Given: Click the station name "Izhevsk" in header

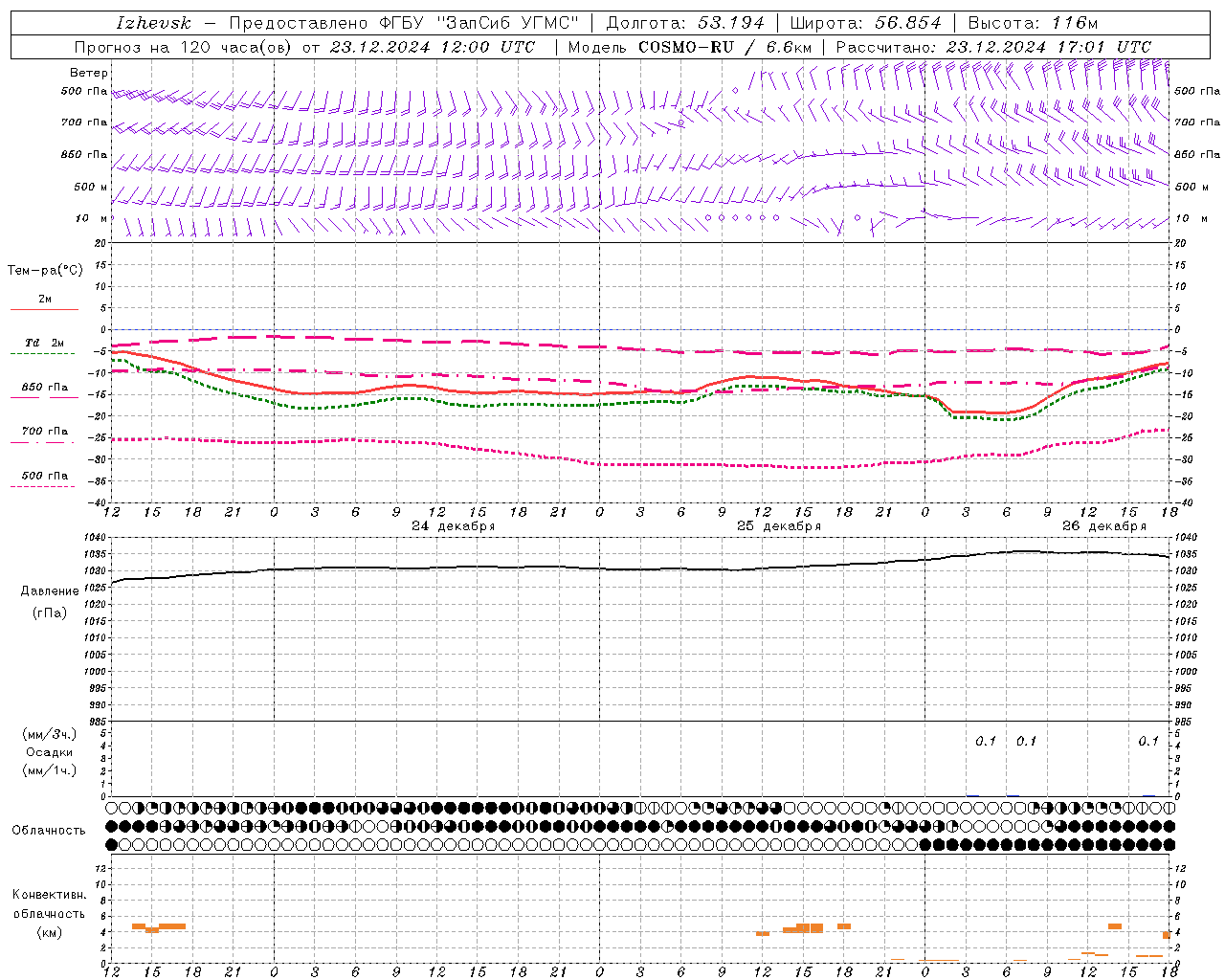Looking at the screenshot, I should click(x=154, y=23).
